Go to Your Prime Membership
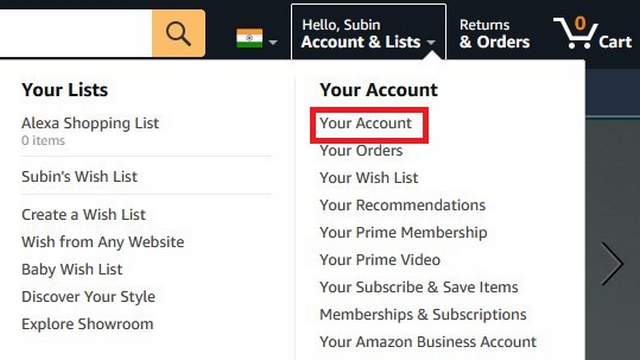The width and height of the screenshot is (640, 360). tap(403, 233)
